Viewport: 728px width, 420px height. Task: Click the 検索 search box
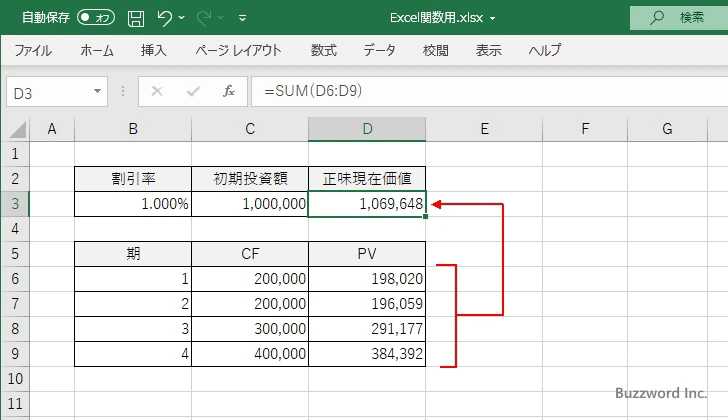(679, 18)
